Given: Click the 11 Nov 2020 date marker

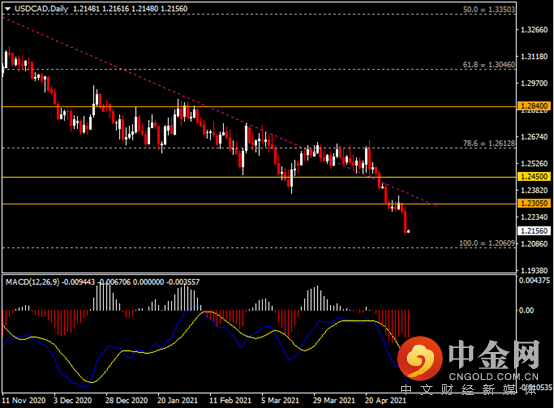Looking at the screenshot, I should pos(24,400).
